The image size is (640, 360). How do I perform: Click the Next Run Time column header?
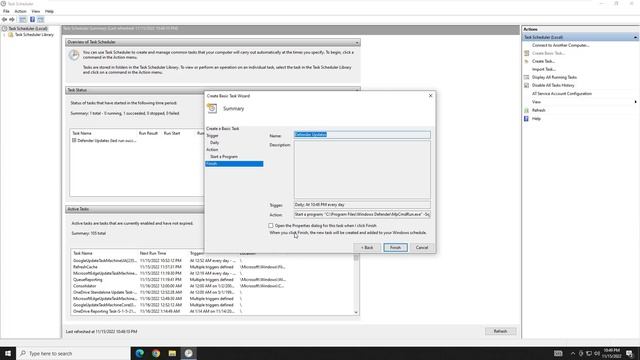click(153, 253)
